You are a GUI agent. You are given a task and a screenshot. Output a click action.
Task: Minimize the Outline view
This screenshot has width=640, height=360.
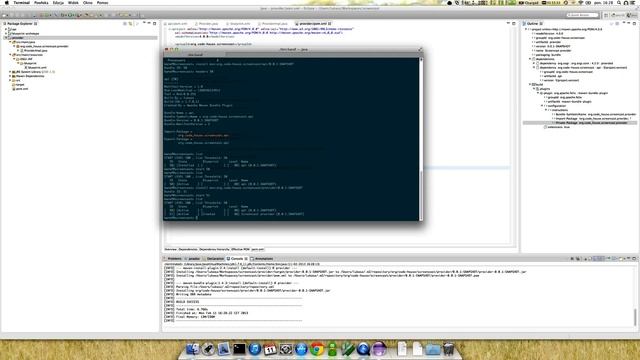pyautogui.click(x=629, y=23)
